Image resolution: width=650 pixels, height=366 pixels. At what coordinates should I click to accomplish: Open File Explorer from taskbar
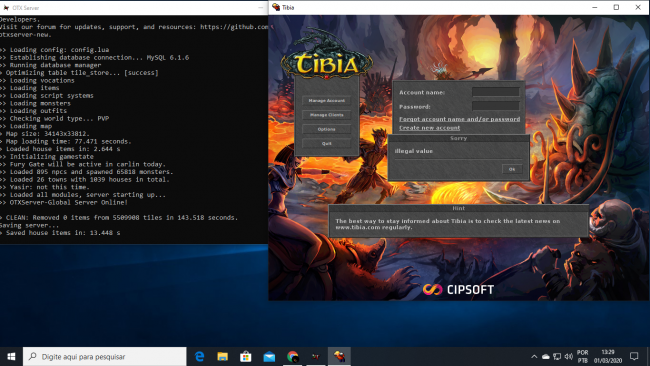coord(223,356)
